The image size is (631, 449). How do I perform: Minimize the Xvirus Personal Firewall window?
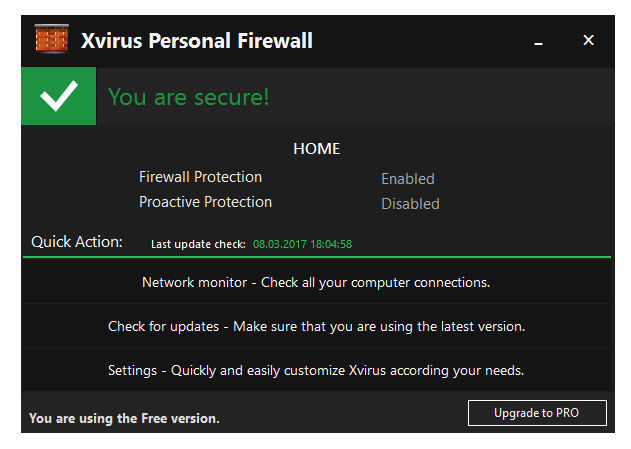click(541, 41)
